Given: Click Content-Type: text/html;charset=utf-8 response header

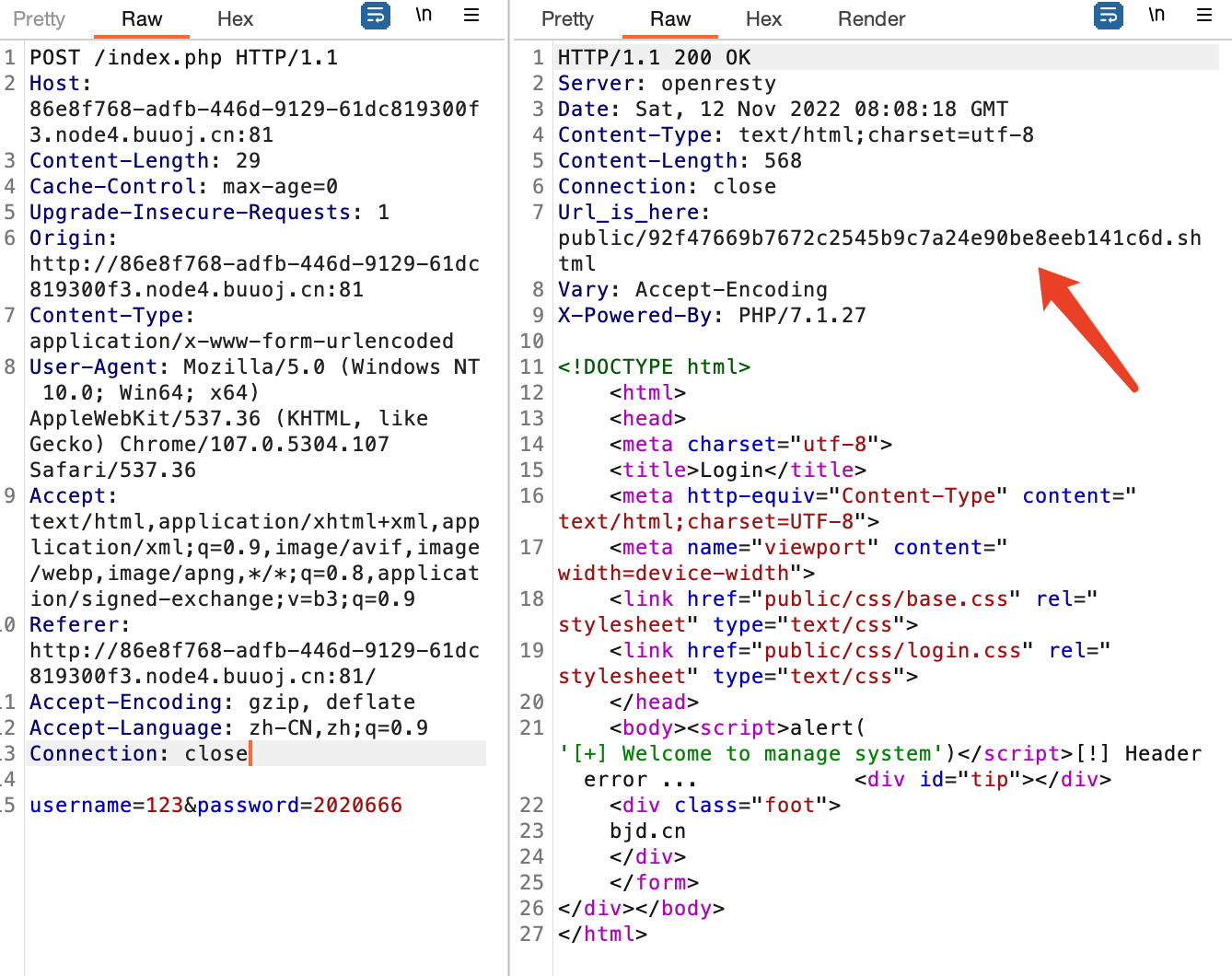Looking at the screenshot, I should [796, 134].
